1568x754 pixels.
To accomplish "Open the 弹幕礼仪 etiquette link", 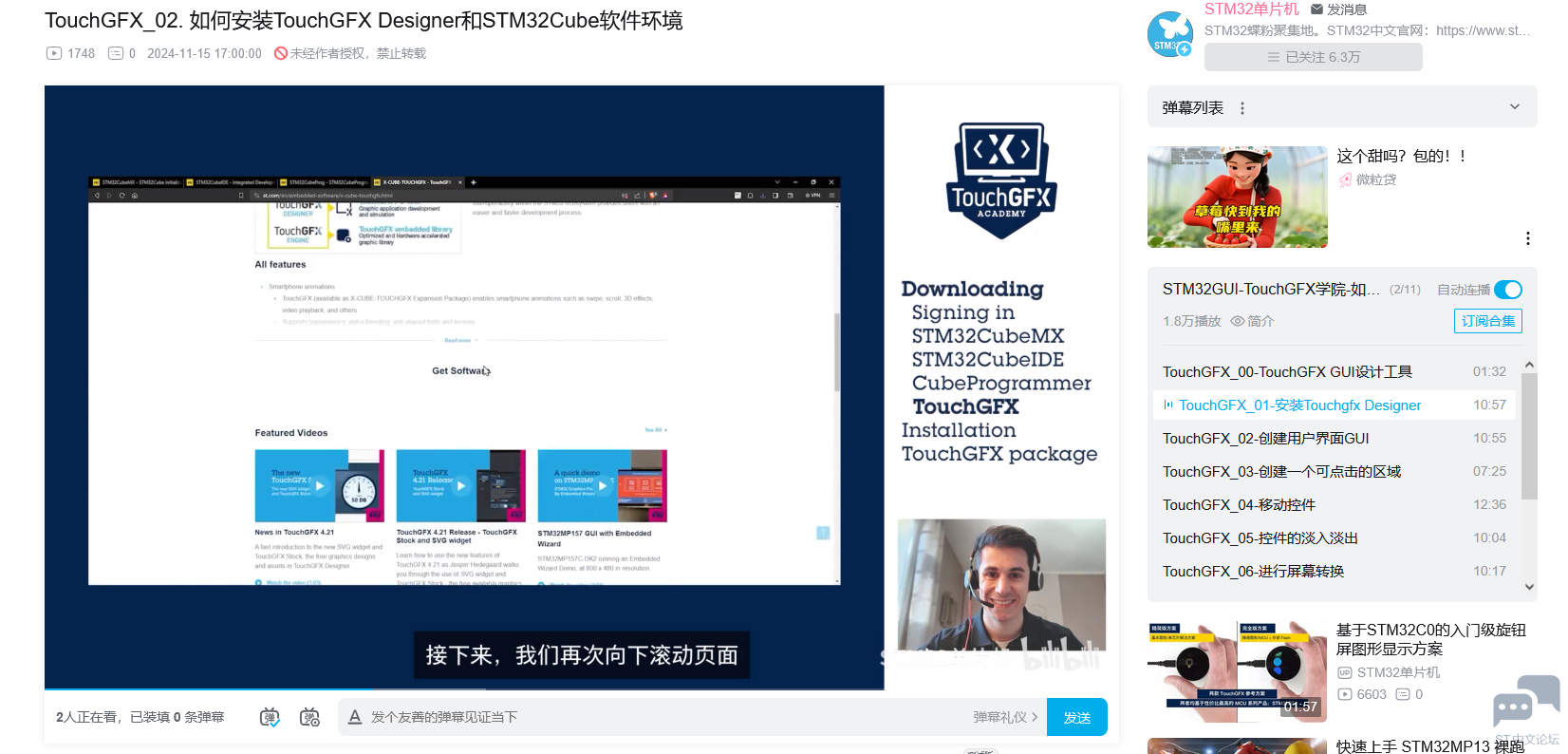I will [1004, 717].
